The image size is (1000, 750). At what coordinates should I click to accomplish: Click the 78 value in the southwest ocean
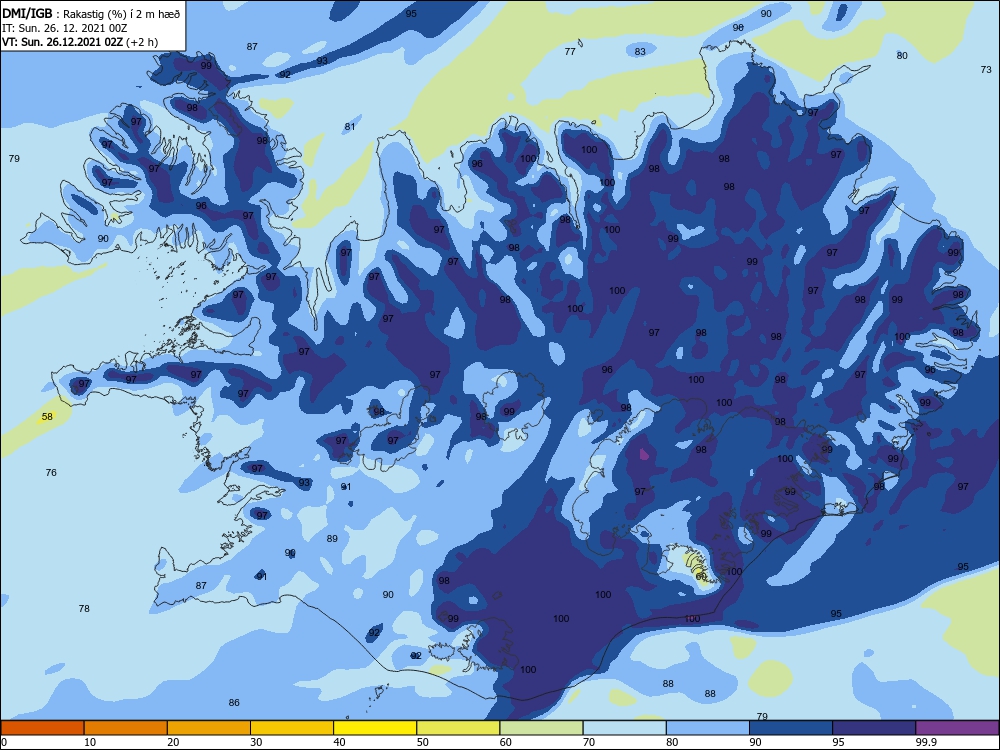point(84,608)
